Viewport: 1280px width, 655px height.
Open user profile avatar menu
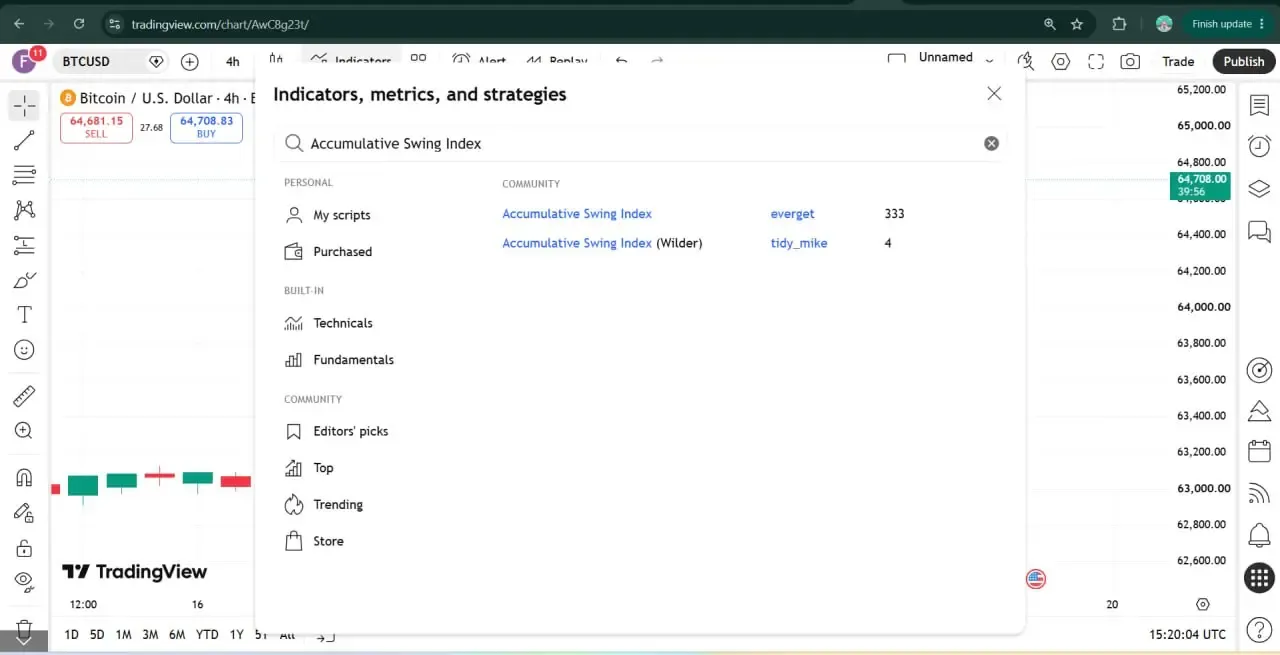[24, 62]
